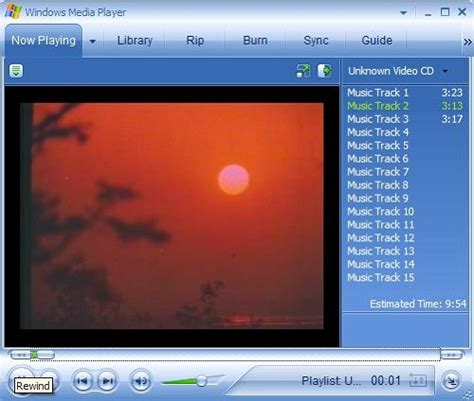Click fast forward button on seek bar
474x401 pixels.
coord(452,355)
